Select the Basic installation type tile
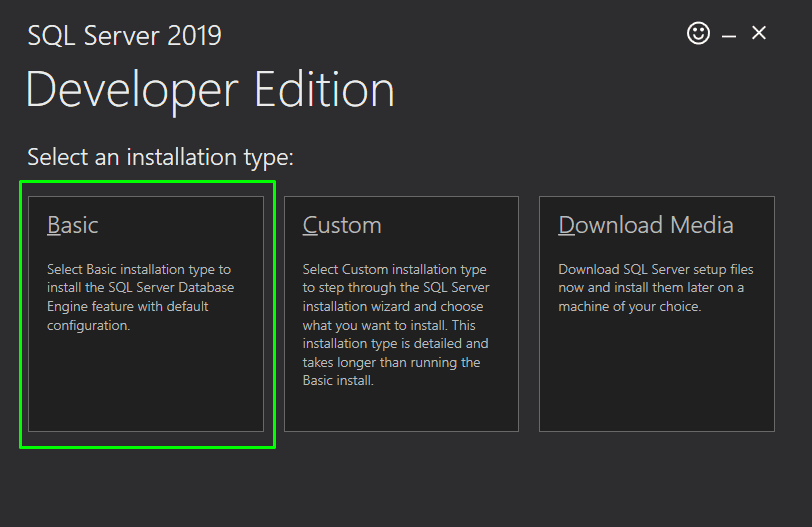 (146, 313)
